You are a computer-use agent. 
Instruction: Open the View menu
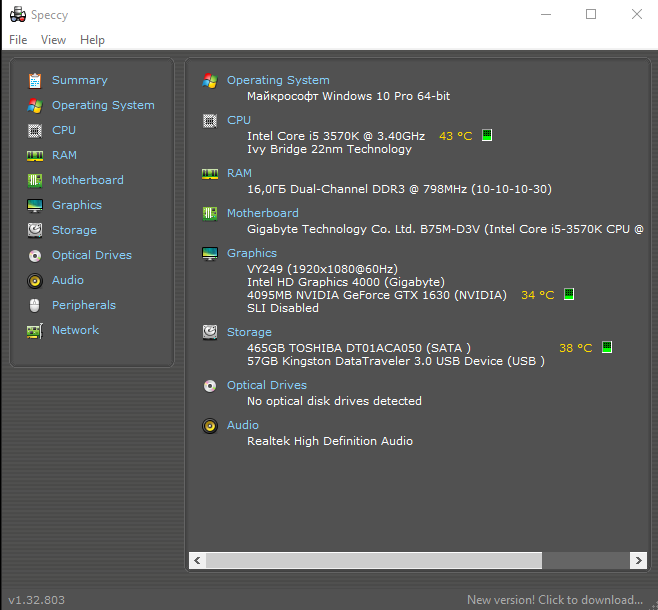[x=53, y=40]
